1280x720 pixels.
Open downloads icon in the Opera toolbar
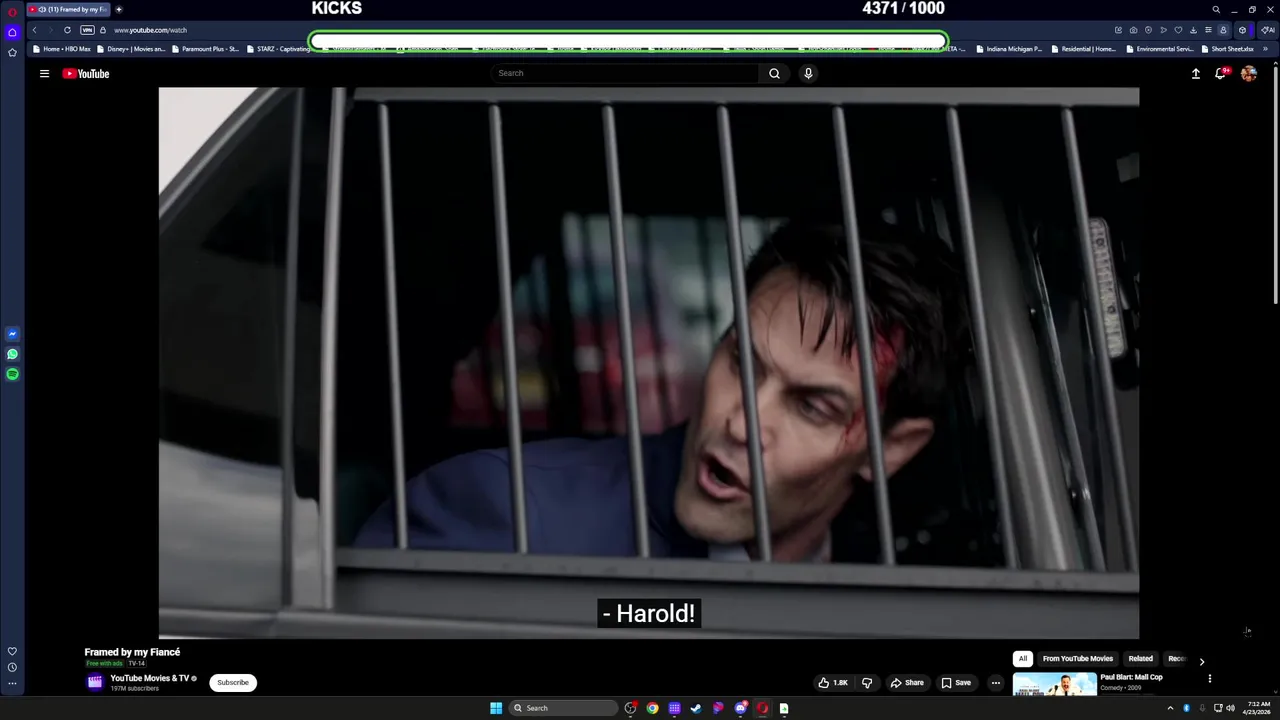(1193, 30)
